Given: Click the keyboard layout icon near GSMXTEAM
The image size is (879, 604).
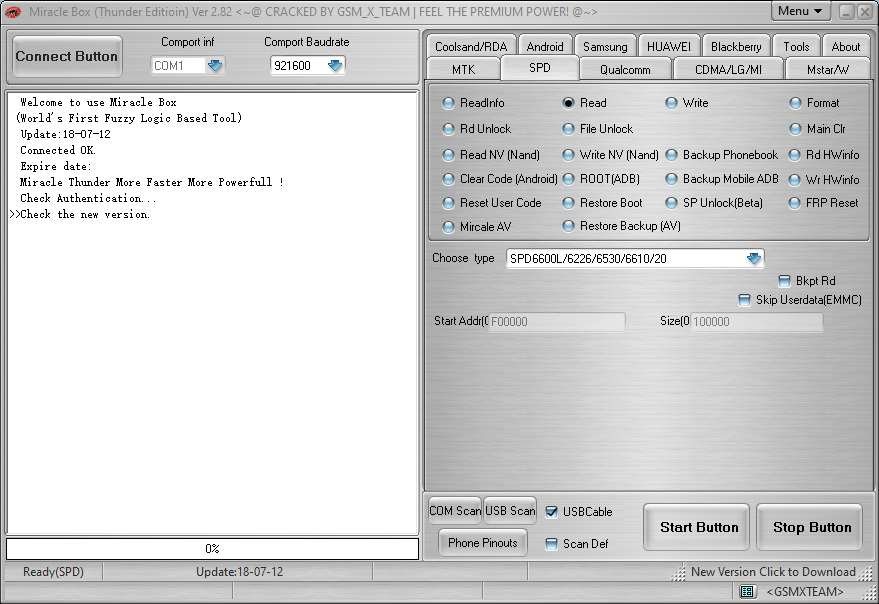Looking at the screenshot, I should point(747,591).
